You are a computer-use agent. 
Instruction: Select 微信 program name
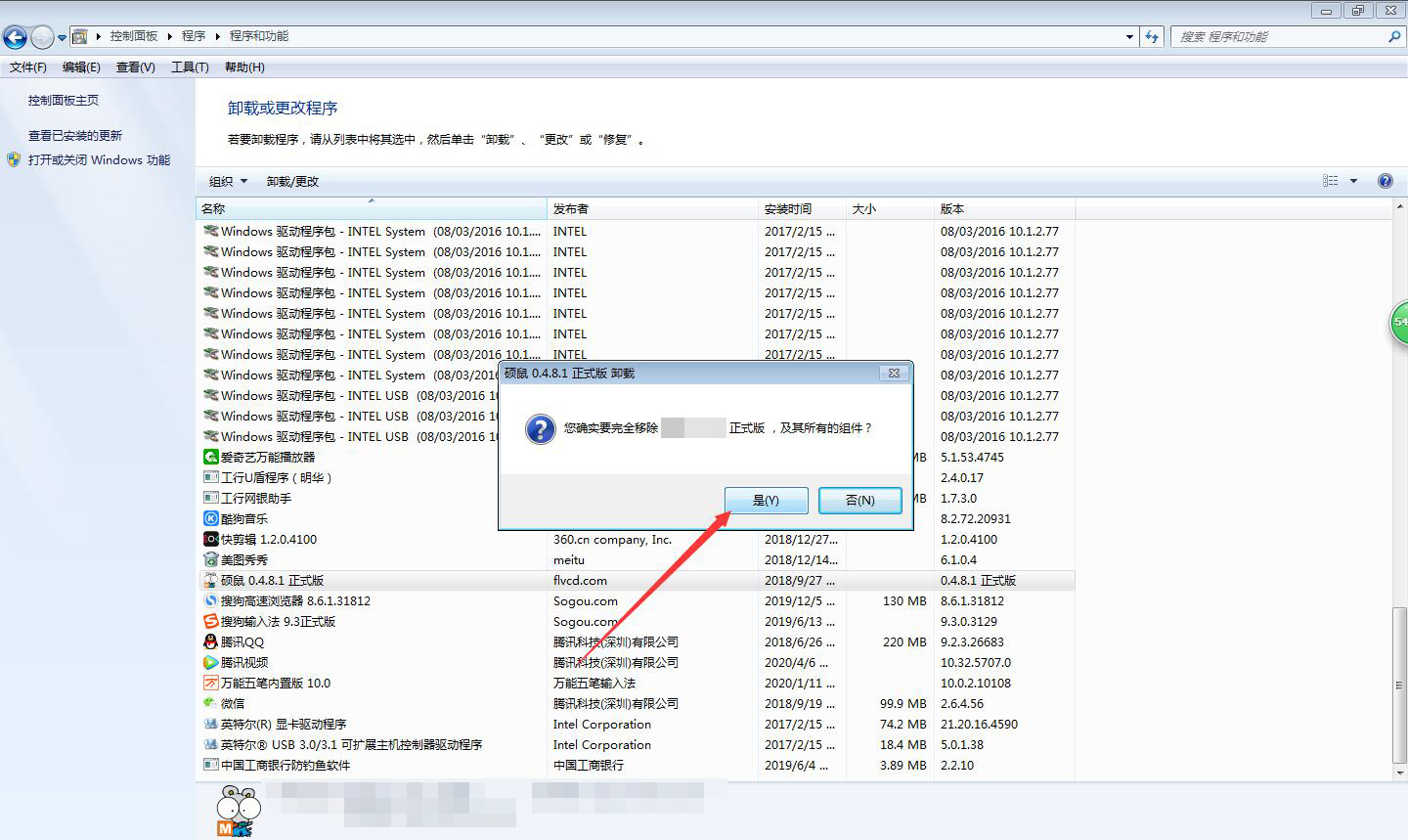coord(233,704)
